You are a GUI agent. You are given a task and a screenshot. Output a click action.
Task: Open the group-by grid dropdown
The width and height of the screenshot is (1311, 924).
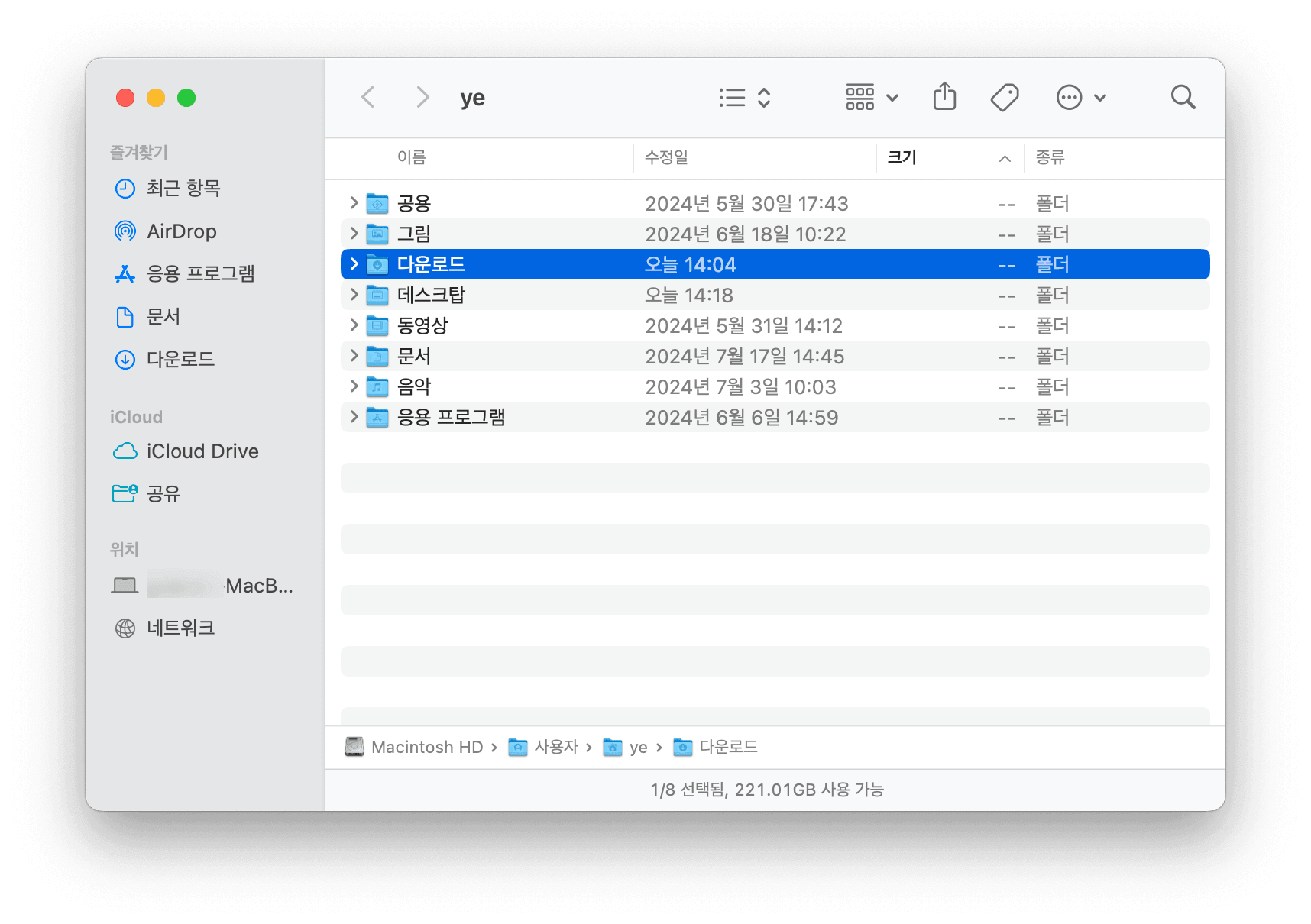point(872,98)
